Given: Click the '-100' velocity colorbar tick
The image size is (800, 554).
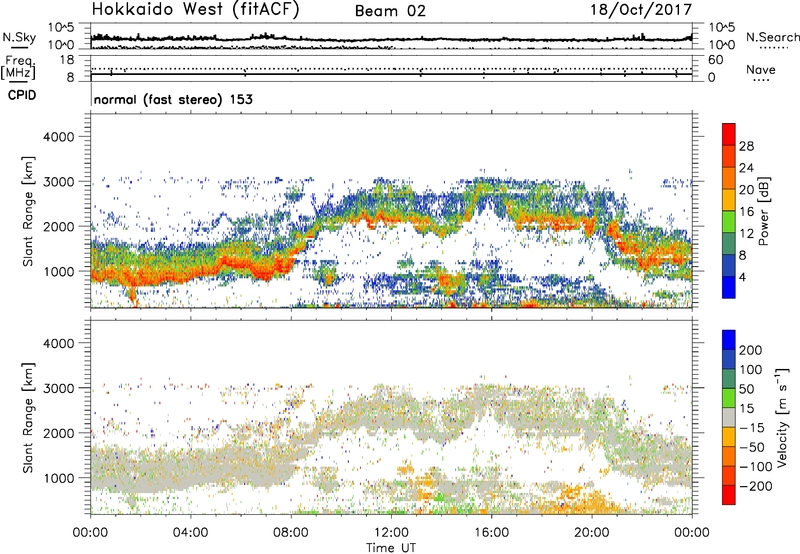Looking at the screenshot, I should point(756,467).
